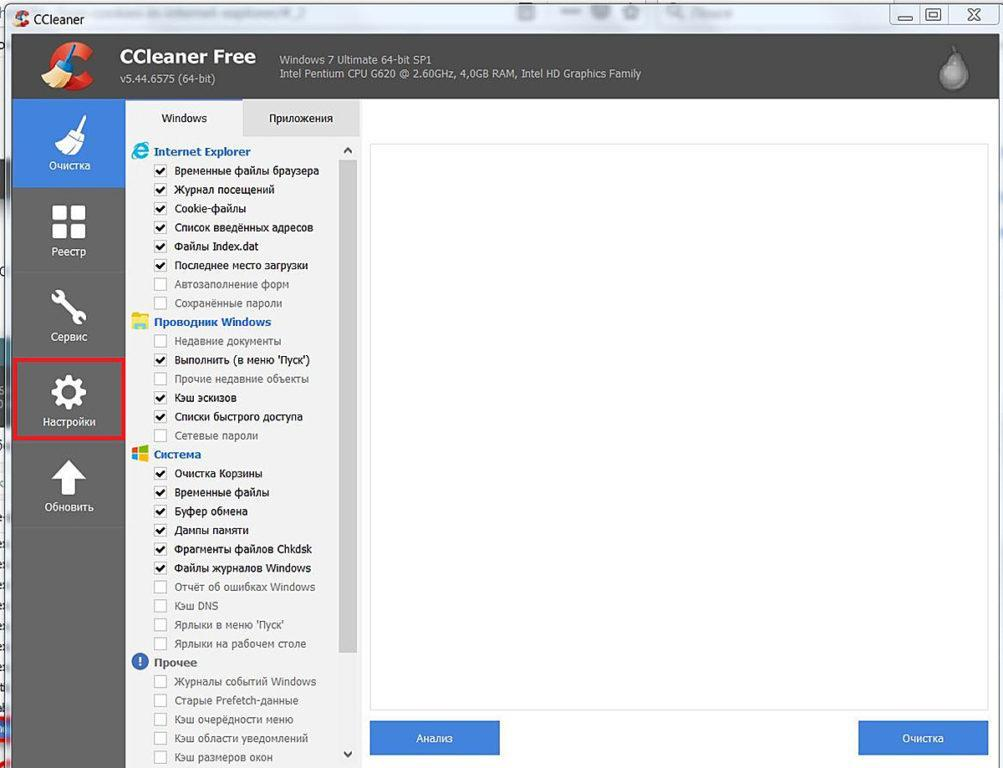Image resolution: width=1003 pixels, height=768 pixels.
Task: Enable Ярлыки на рабочем столе
Action: point(161,644)
